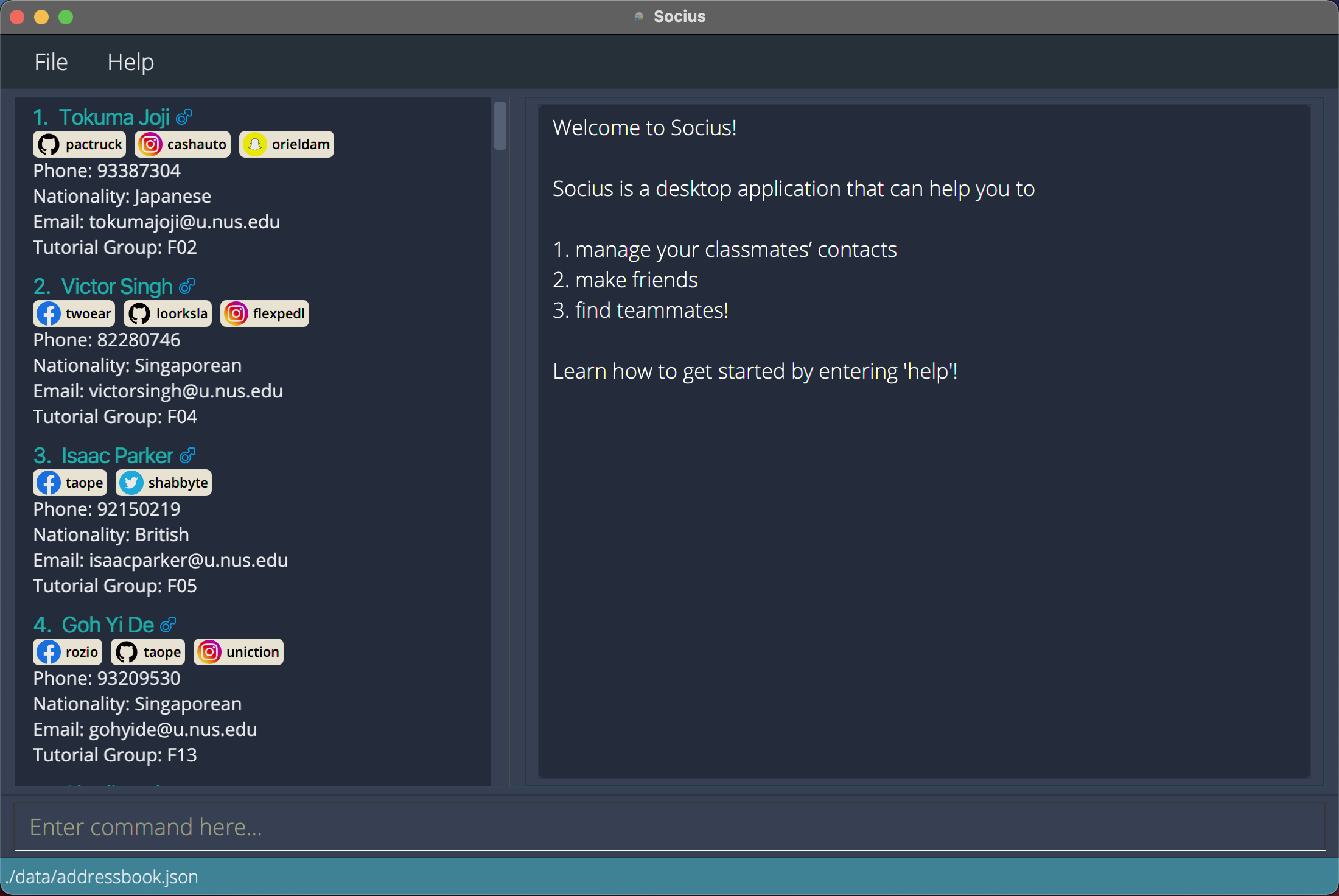1339x896 pixels.
Task: Click the male gender icon beside Goh Yi De
Action: 168,624
